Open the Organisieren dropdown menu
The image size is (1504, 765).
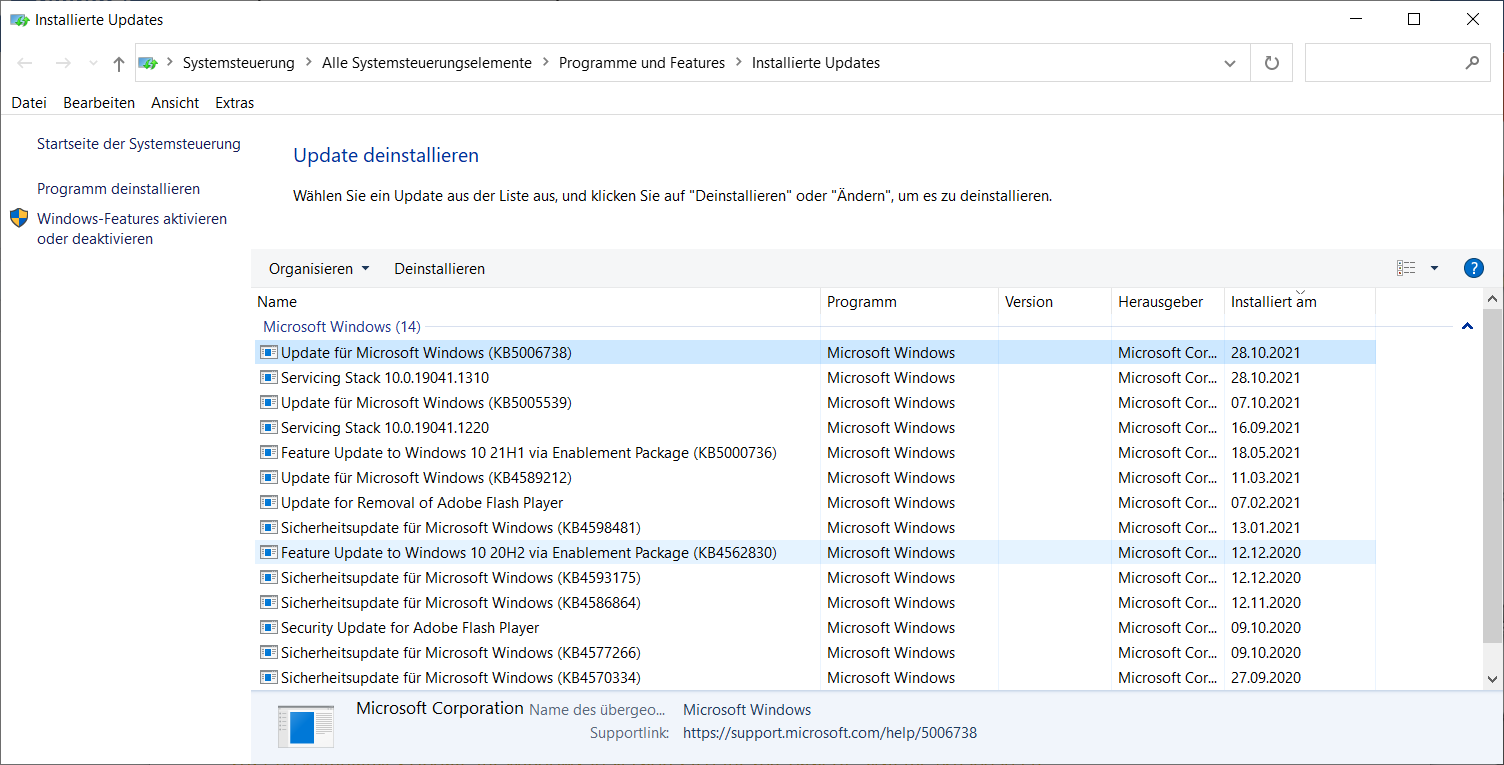[319, 269]
